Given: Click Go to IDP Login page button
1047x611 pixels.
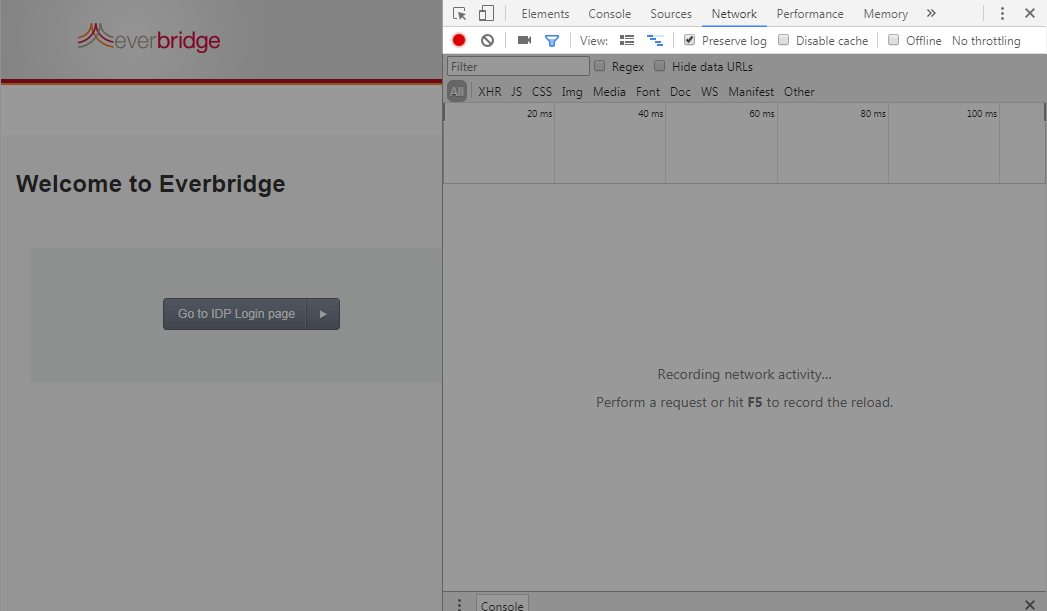Looking at the screenshot, I should 235,314.
